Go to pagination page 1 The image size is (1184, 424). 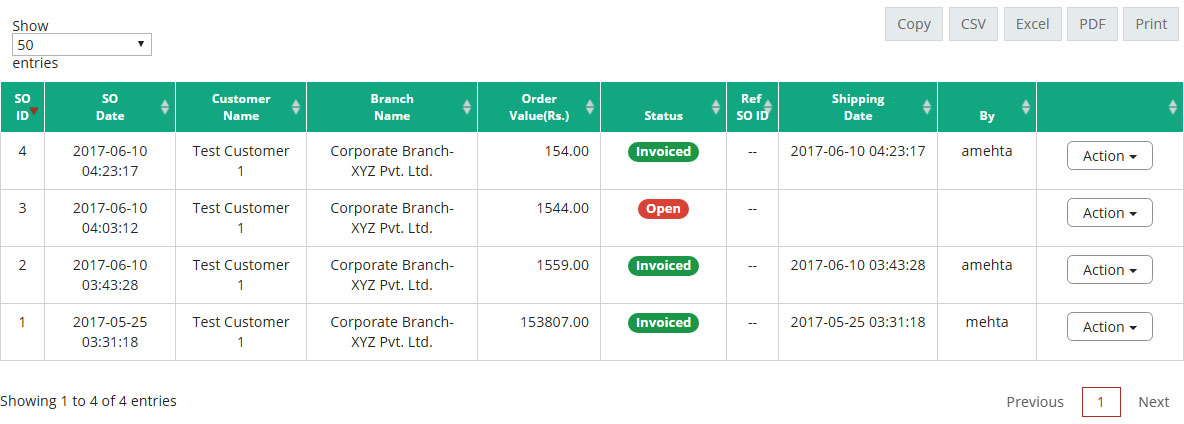pyautogui.click(x=1101, y=402)
